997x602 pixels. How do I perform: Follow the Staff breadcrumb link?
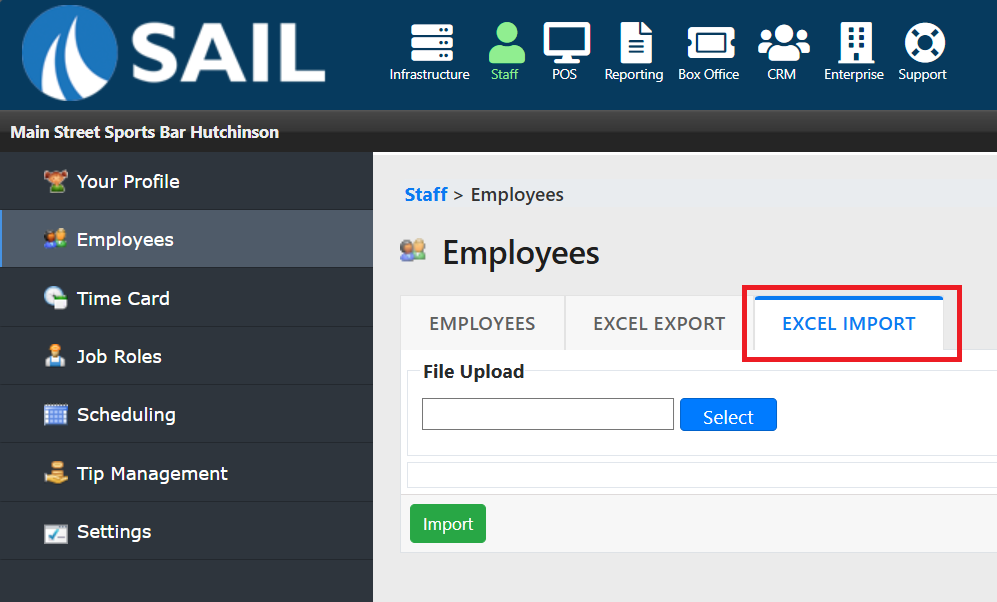pyautogui.click(x=425, y=195)
